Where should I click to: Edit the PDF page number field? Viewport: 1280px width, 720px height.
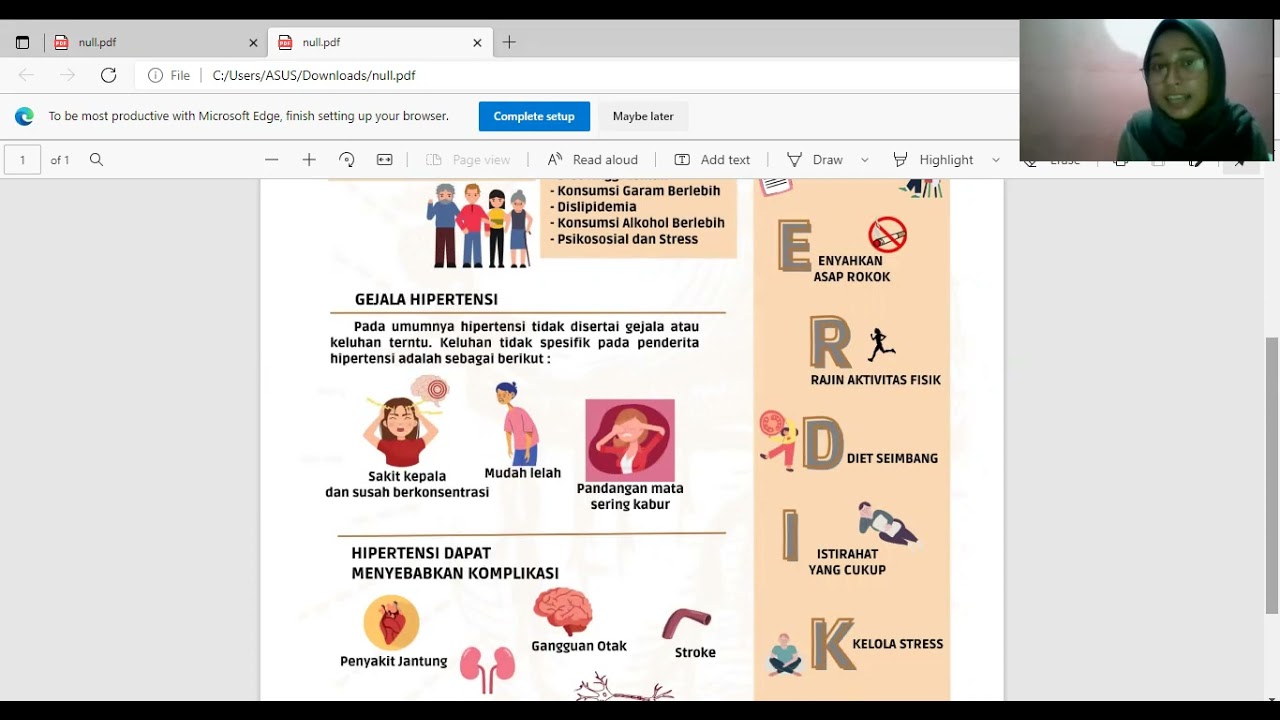coord(22,160)
